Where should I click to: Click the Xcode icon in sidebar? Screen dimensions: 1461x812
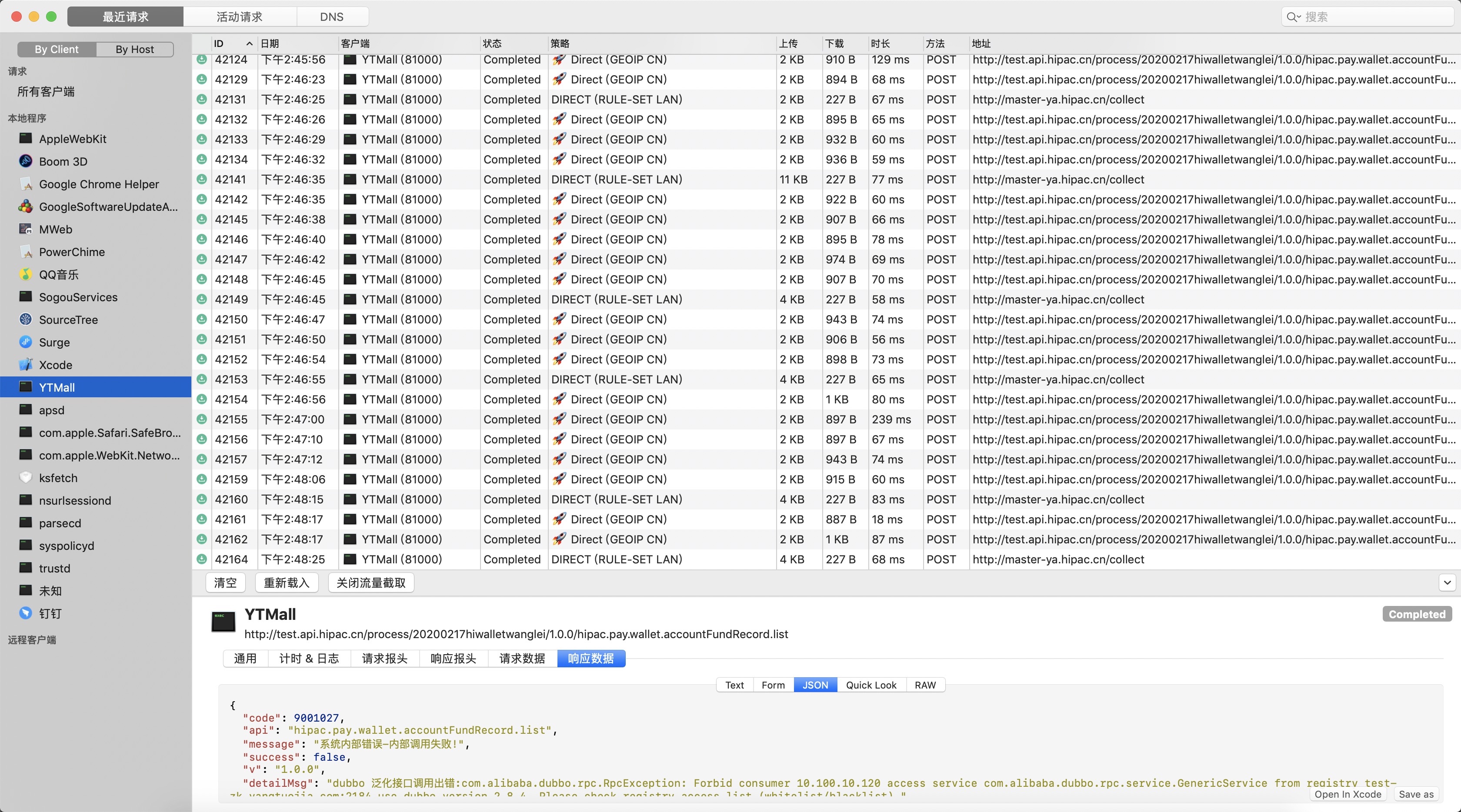coord(26,365)
